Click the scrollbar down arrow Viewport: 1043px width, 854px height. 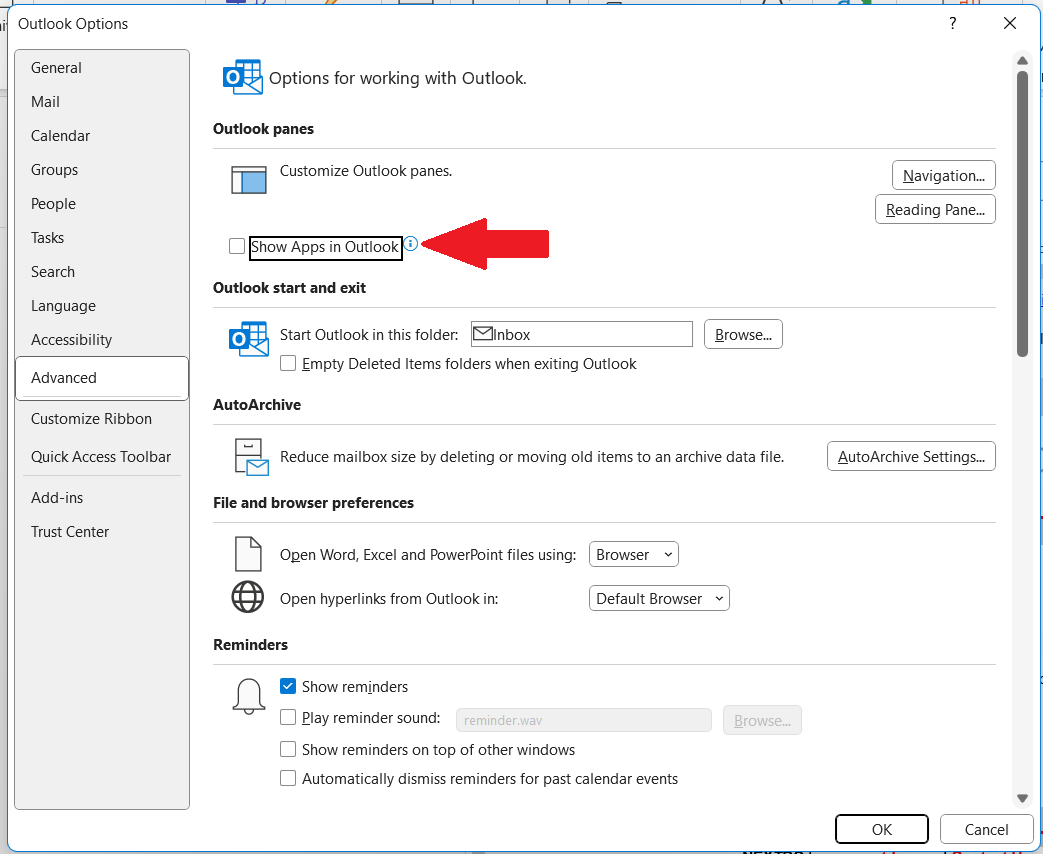tap(1022, 798)
